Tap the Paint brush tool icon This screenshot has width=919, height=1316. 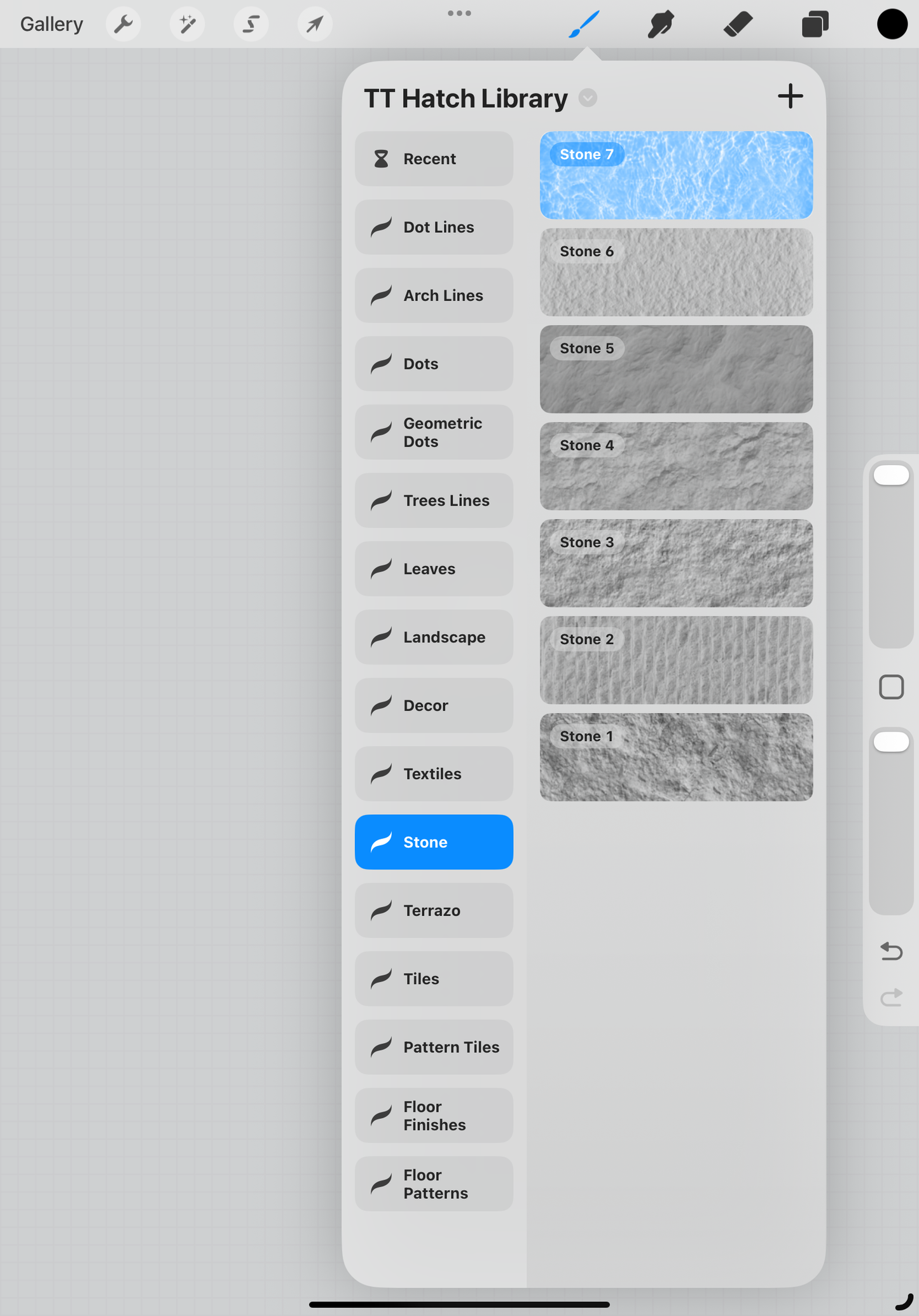(584, 24)
